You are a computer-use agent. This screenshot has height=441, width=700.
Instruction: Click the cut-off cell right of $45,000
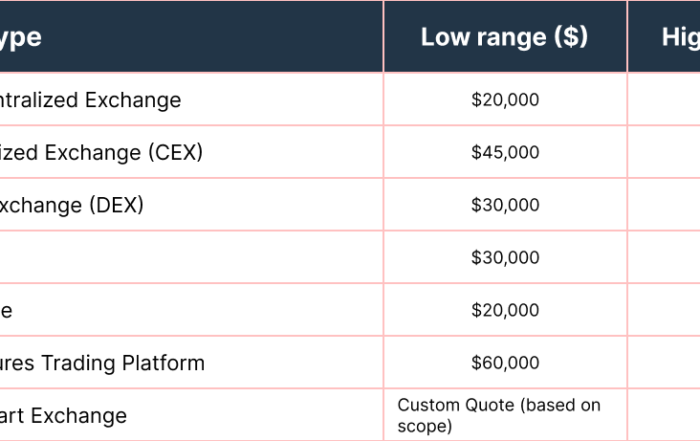pos(664,153)
